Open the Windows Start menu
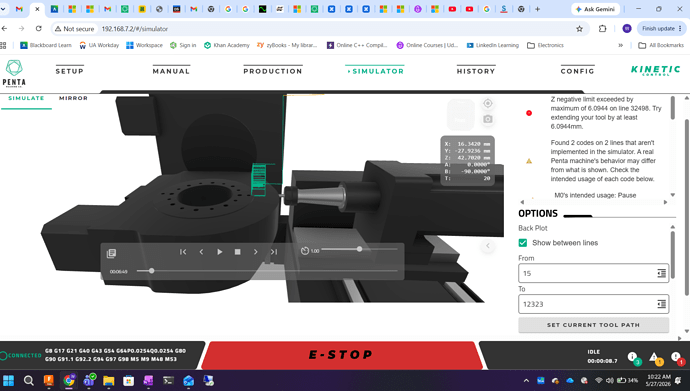This screenshot has width=690, height=391. click(x=8, y=380)
